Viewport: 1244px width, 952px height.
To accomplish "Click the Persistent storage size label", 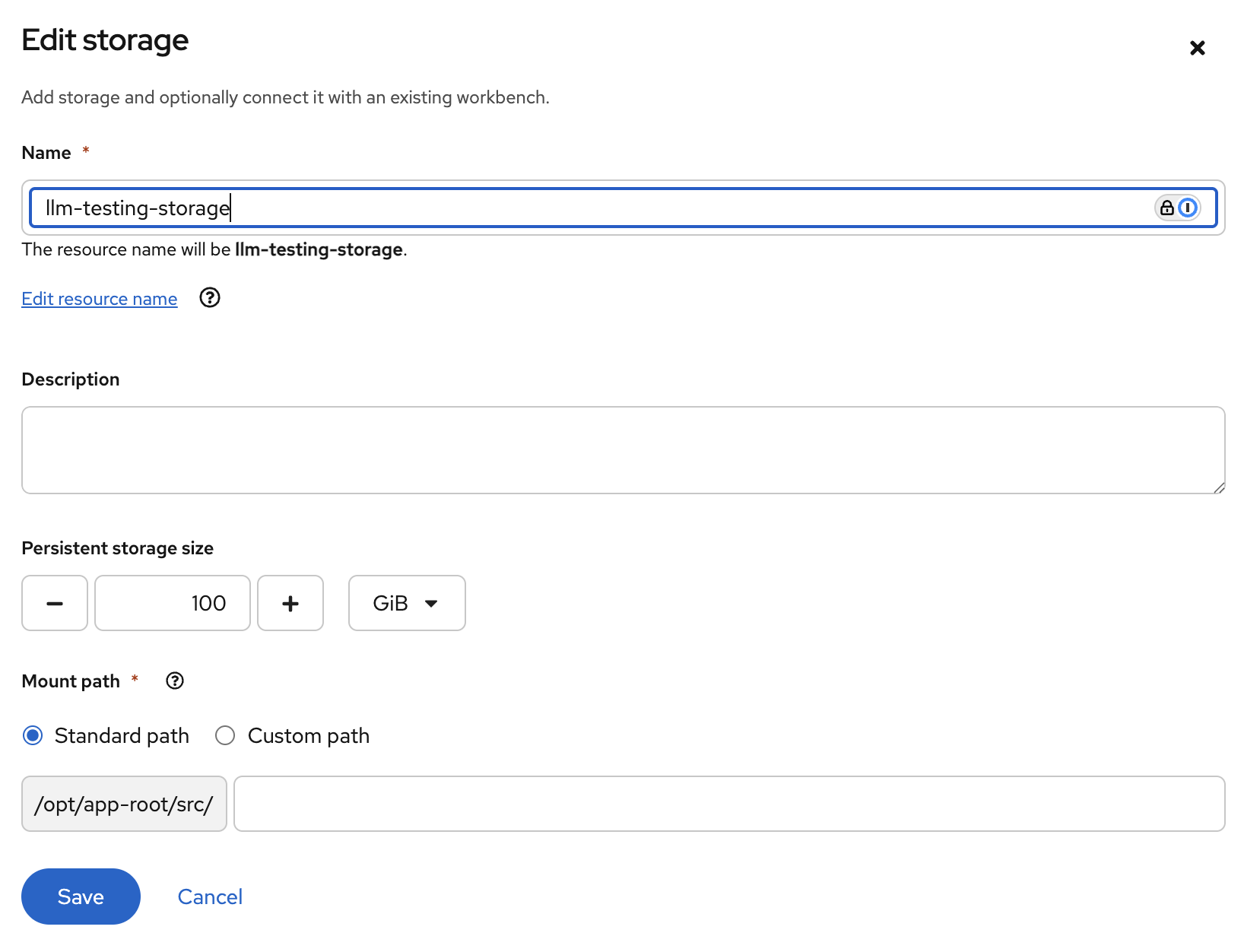I will click(118, 548).
